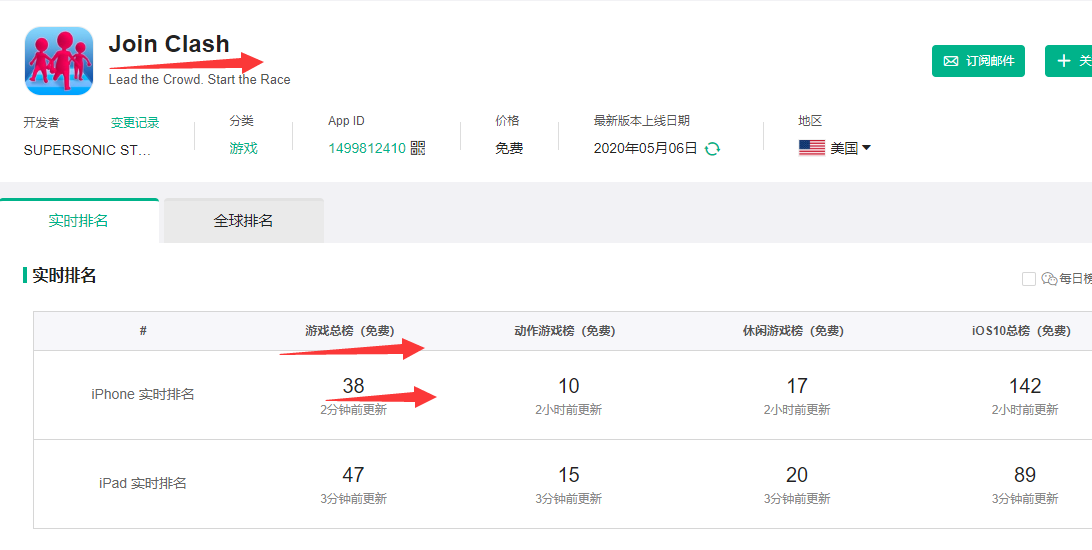
Task: Click the Join Clash app icon
Action: 59,61
